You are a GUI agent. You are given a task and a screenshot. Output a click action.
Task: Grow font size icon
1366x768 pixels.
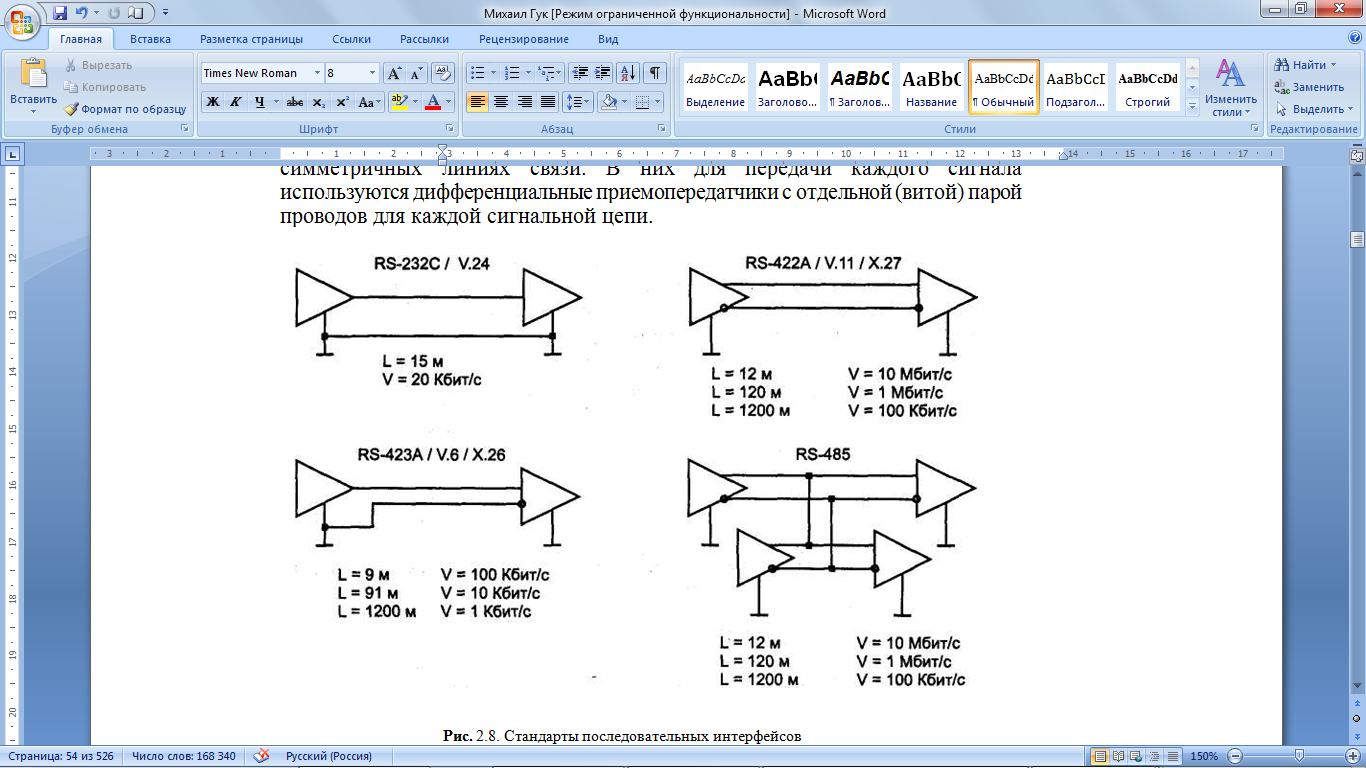(x=395, y=73)
